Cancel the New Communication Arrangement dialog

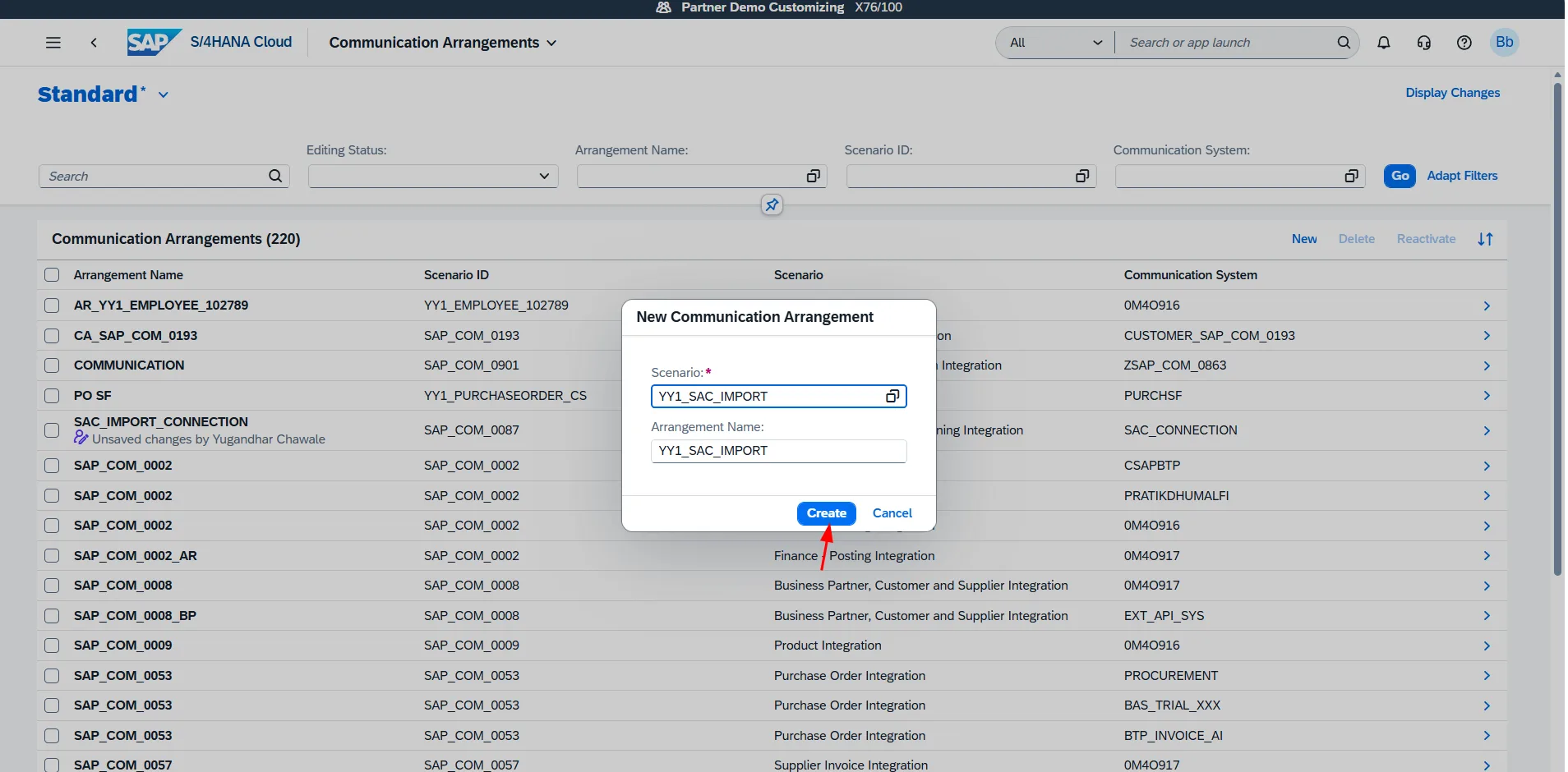click(892, 513)
